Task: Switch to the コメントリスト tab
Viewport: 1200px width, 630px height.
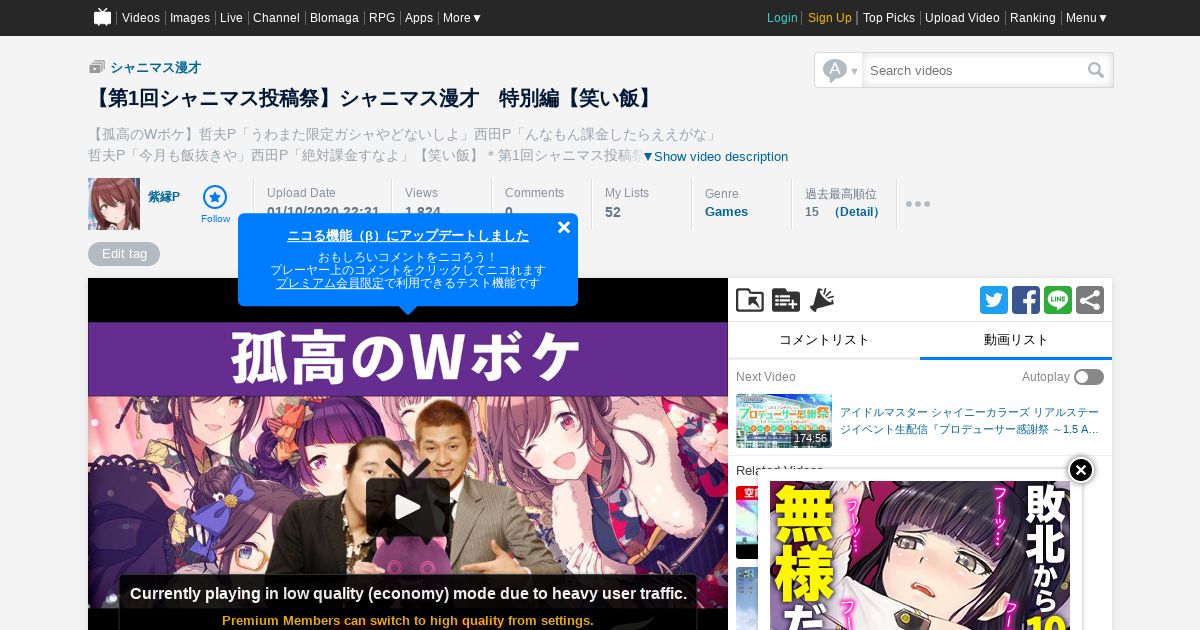Action: [824, 340]
